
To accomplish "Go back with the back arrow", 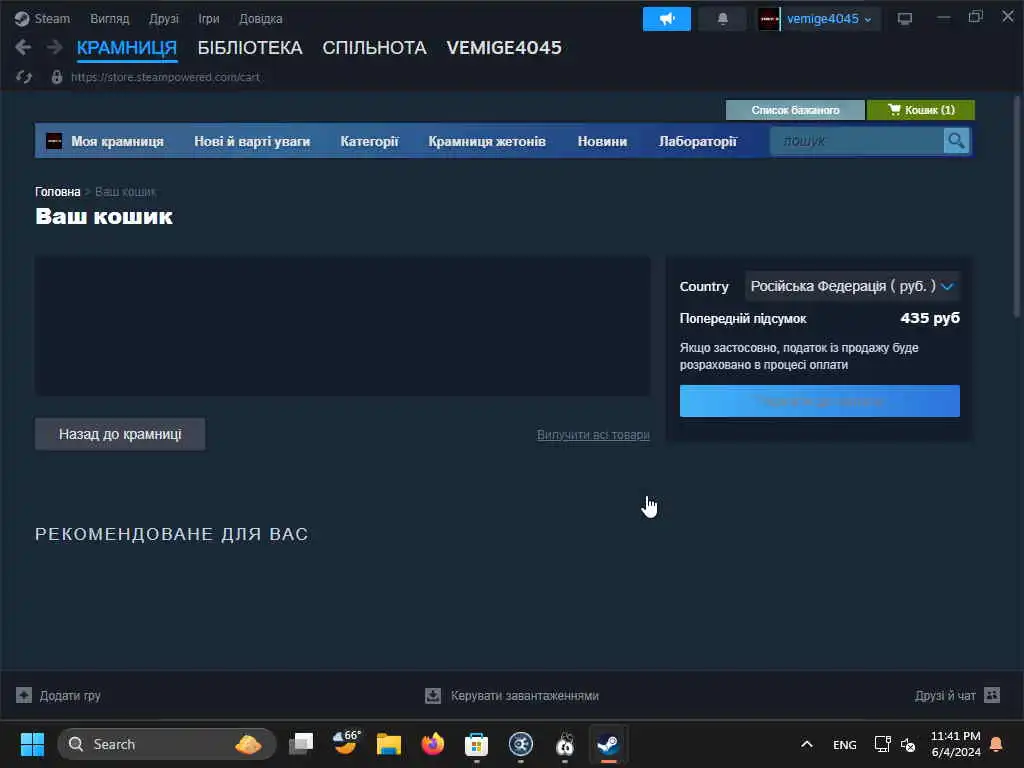I will (x=23, y=47).
